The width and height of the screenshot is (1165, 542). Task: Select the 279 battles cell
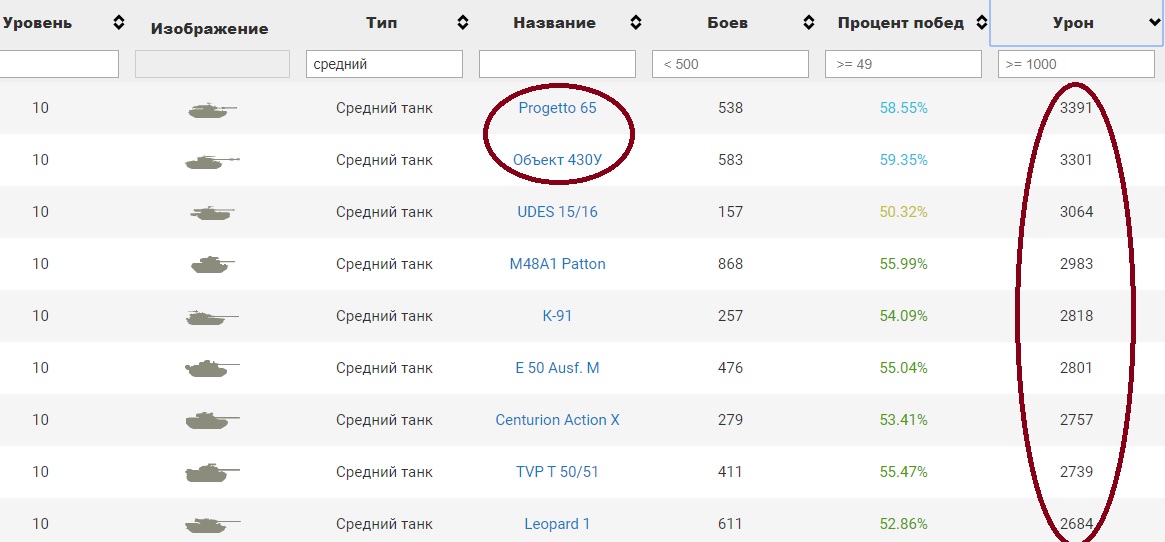730,420
